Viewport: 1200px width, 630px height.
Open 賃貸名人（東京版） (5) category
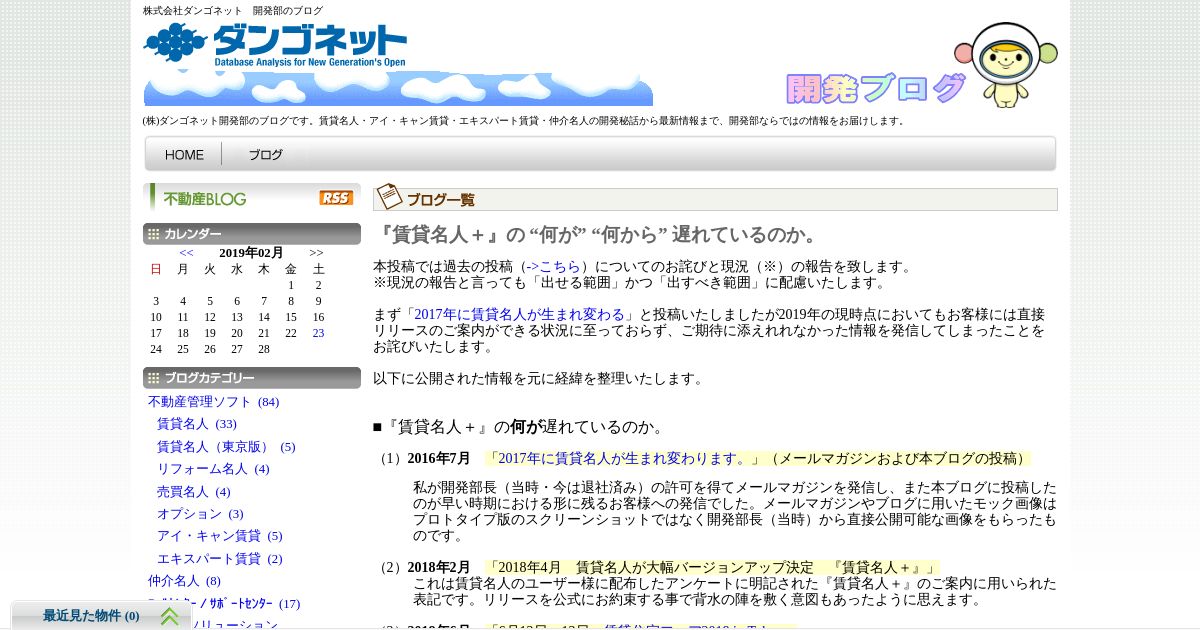[x=226, y=447]
